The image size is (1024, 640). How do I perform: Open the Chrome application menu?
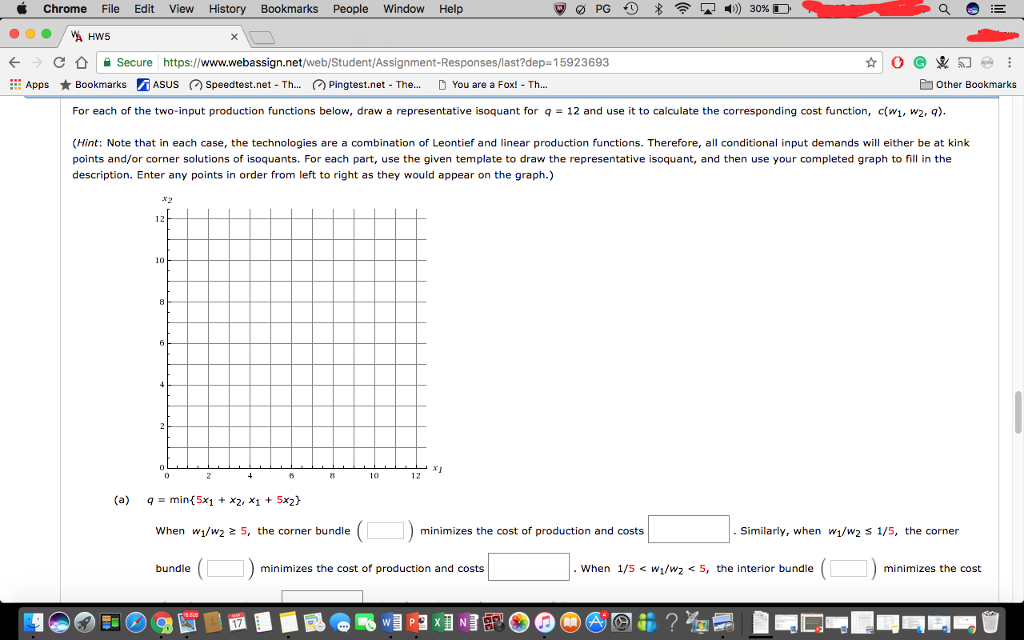[65, 9]
